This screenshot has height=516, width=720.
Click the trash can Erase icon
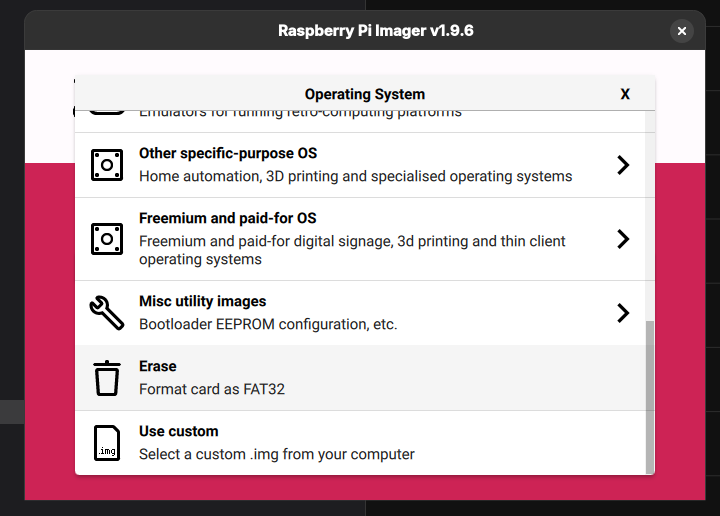pos(107,378)
